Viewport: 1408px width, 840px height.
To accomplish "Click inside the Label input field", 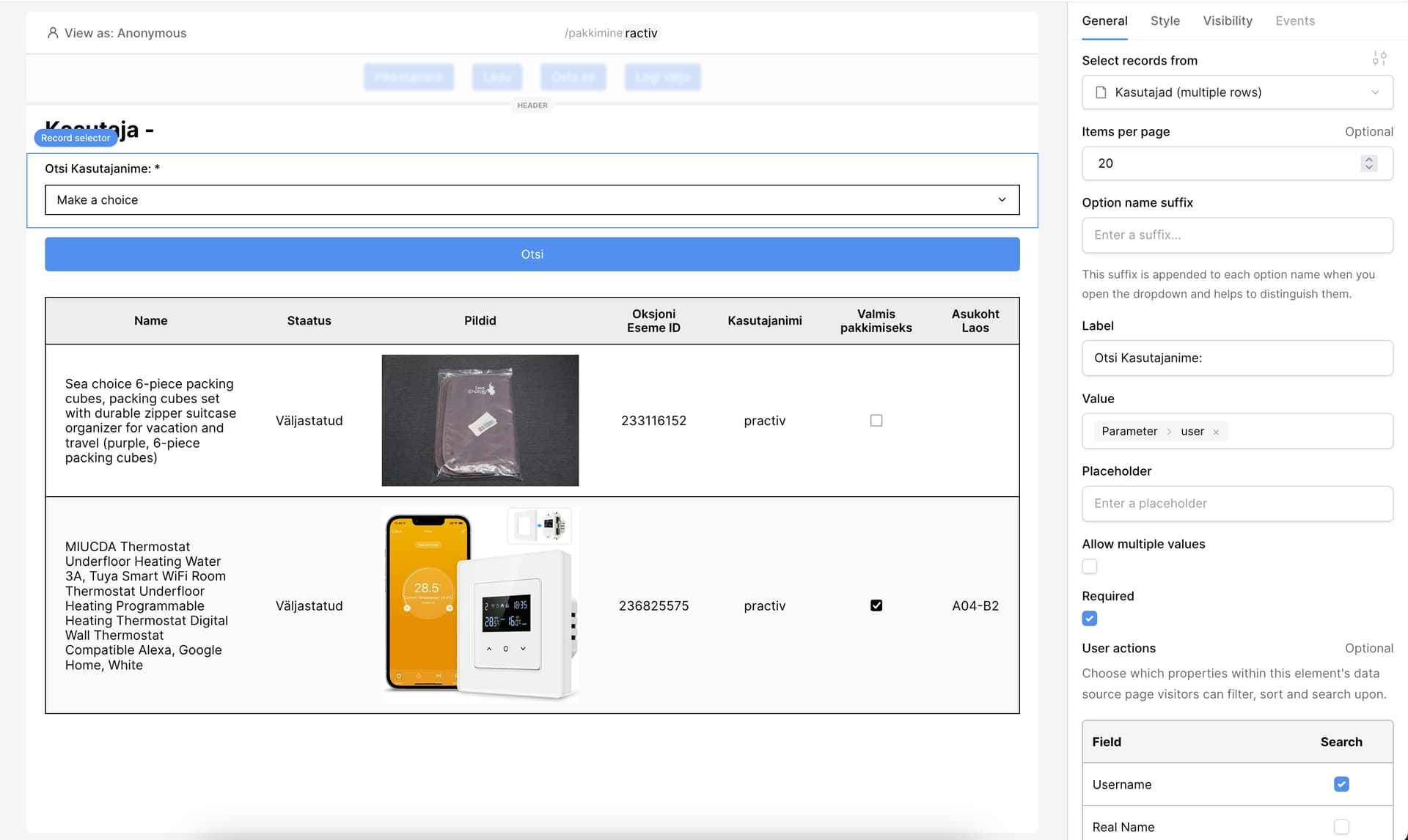I will (x=1237, y=358).
